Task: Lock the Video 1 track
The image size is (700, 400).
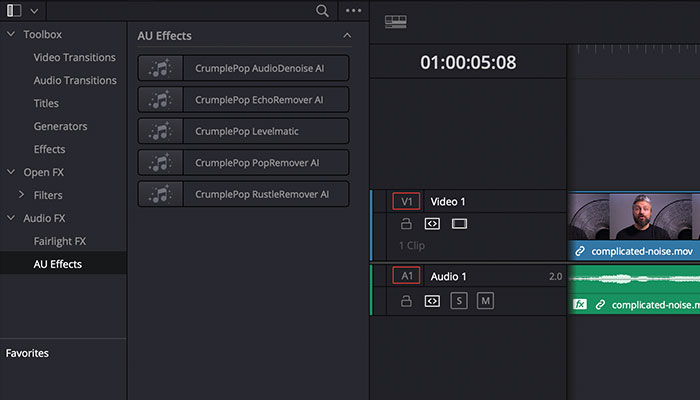Action: pos(406,223)
